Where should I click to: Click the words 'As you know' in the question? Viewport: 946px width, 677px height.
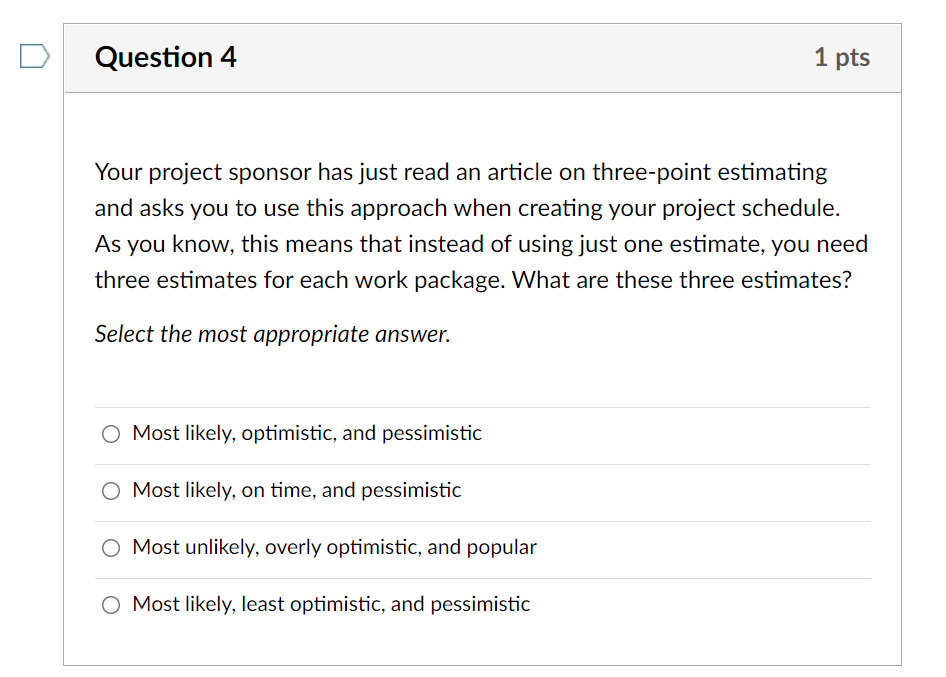pyautogui.click(x=148, y=244)
